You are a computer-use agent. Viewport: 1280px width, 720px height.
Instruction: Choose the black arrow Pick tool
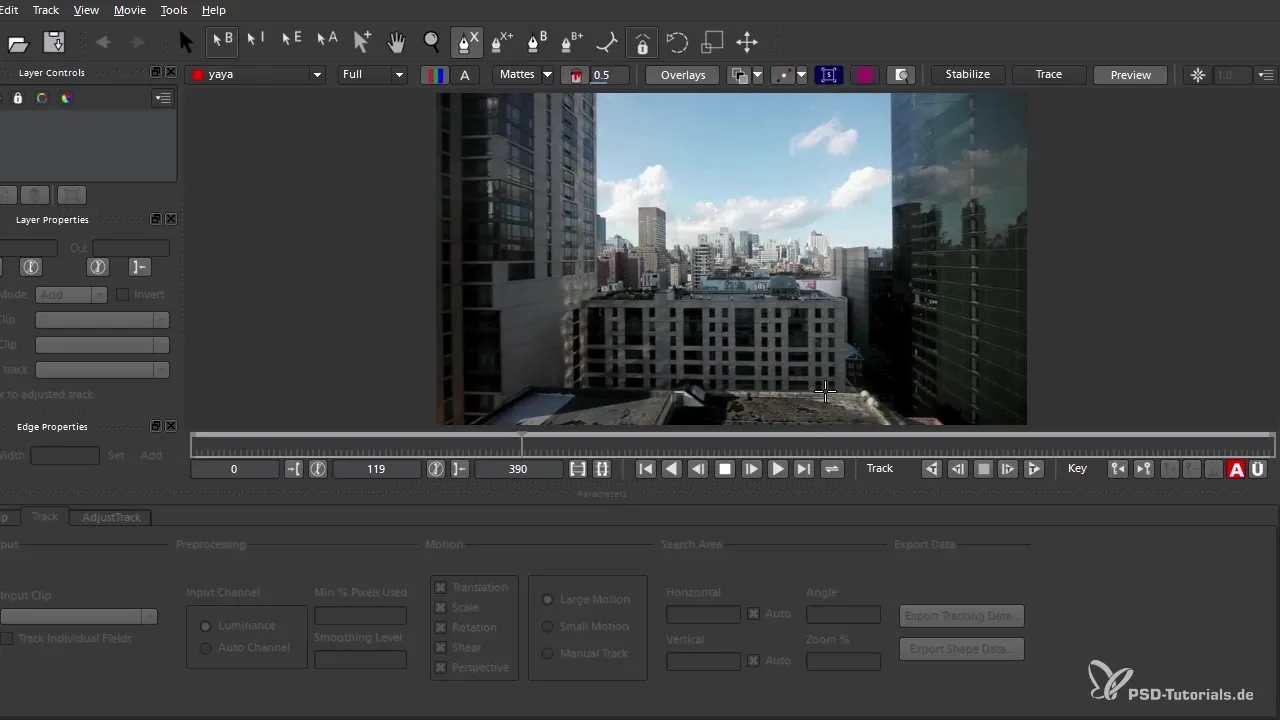pos(185,42)
